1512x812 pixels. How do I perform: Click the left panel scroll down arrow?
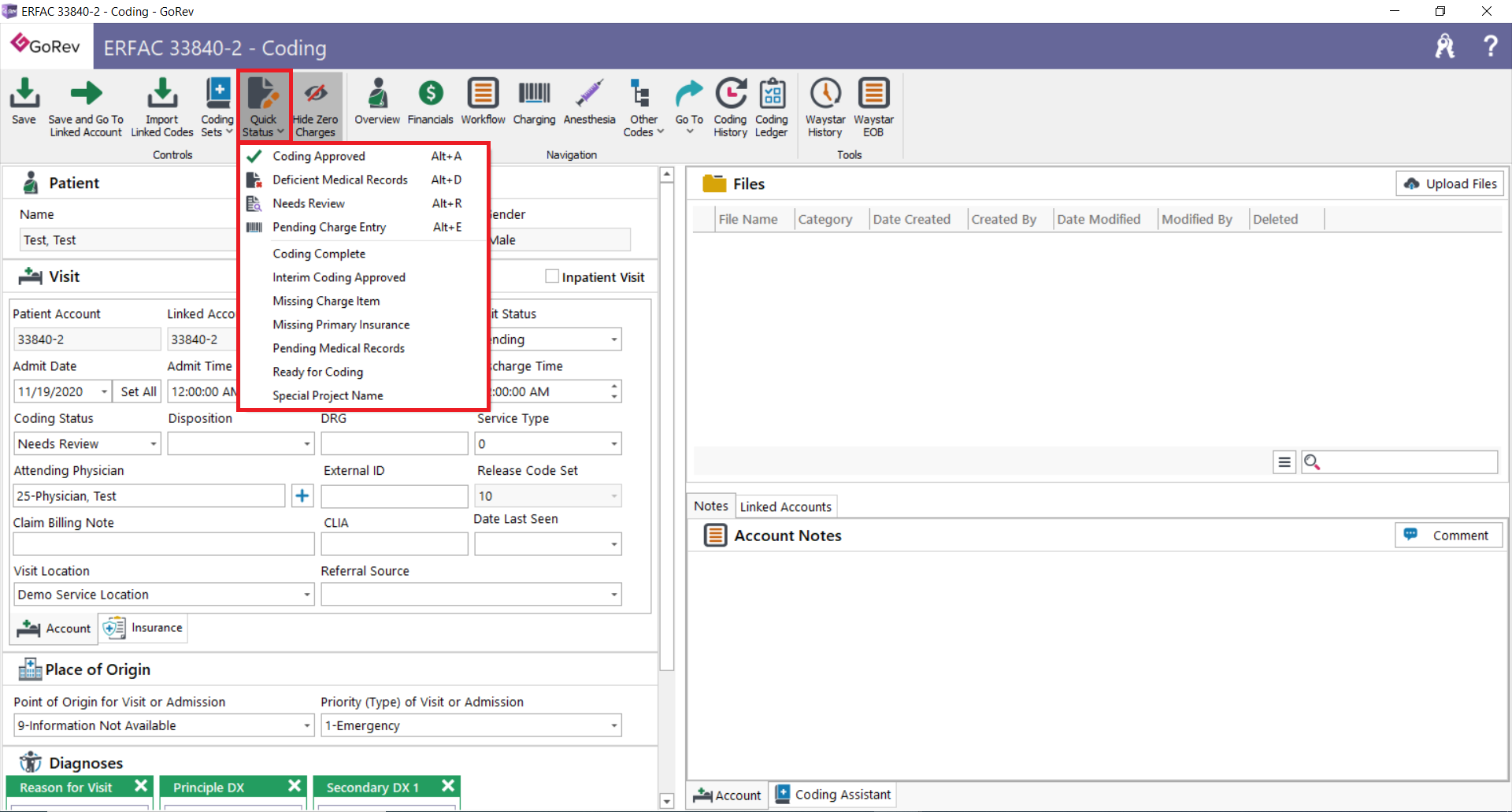(667, 801)
